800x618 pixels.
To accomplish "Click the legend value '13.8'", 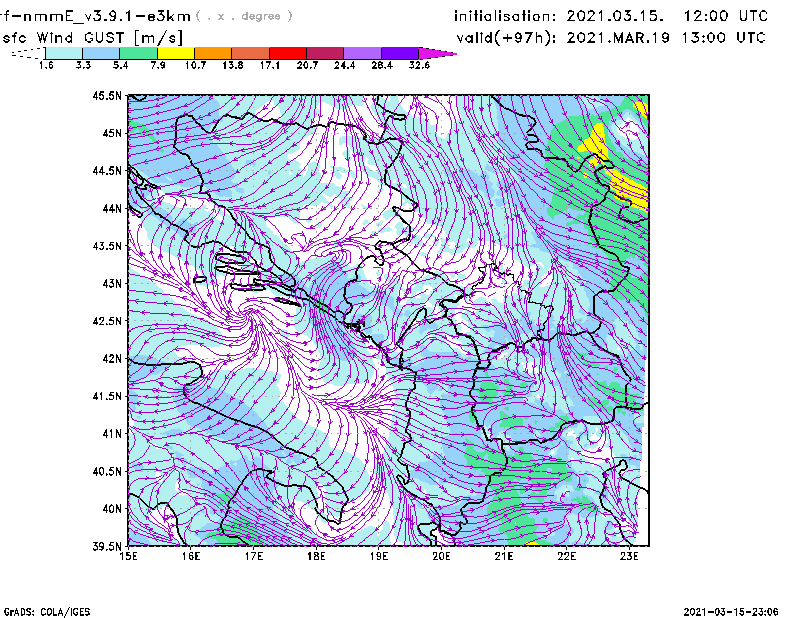I will (233, 65).
